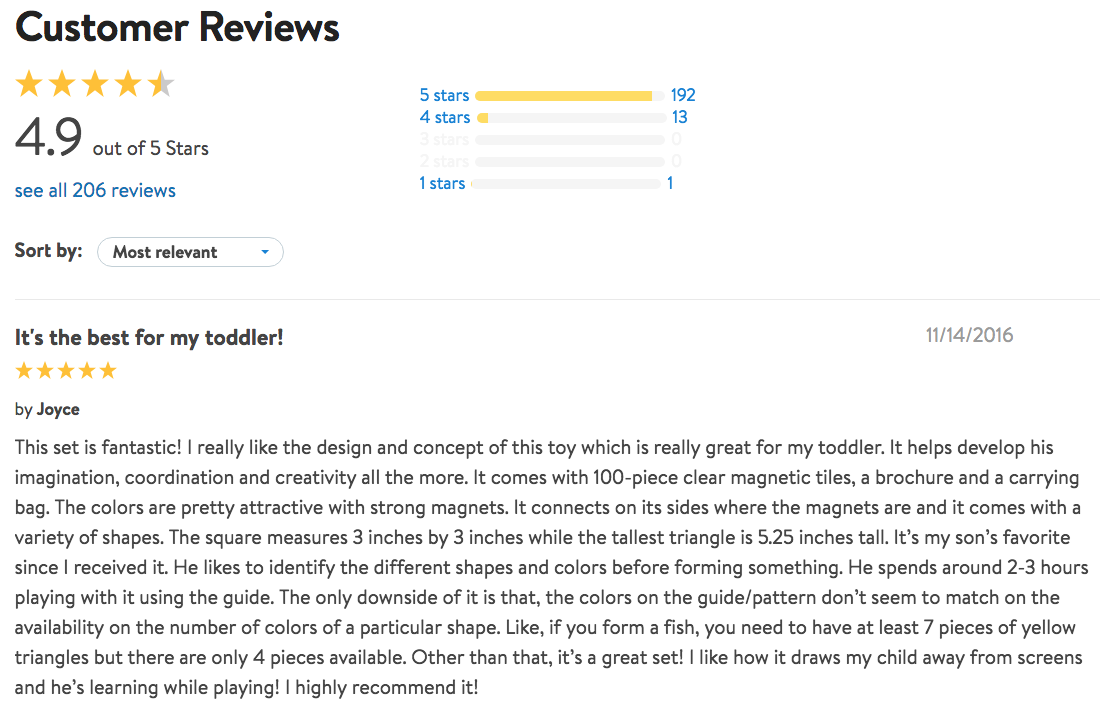1100x708 pixels.
Task: Filter reviews by 4 stars
Action: [444, 117]
